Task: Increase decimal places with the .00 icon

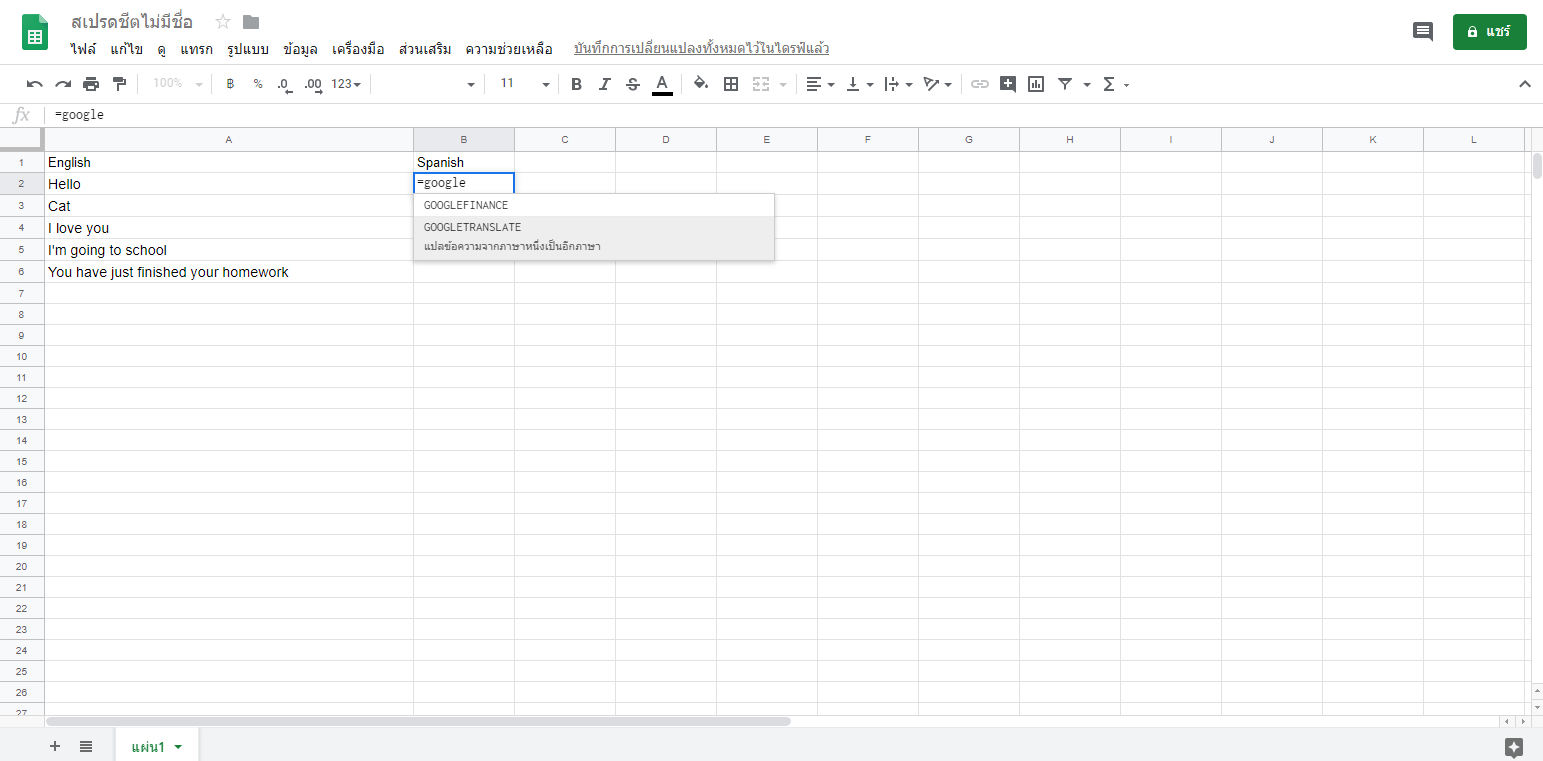Action: point(313,84)
